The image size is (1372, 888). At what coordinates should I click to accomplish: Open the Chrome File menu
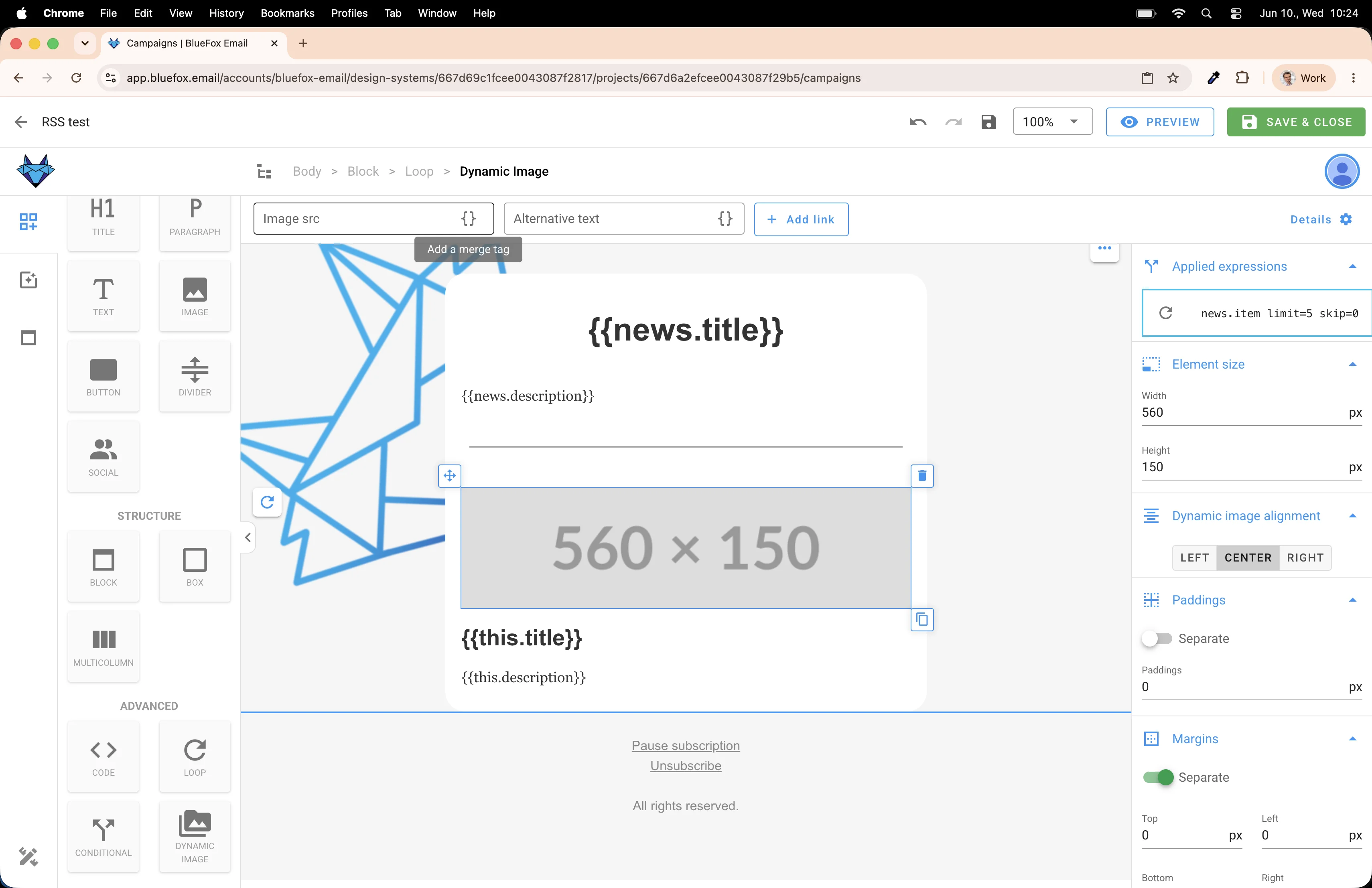(x=108, y=13)
